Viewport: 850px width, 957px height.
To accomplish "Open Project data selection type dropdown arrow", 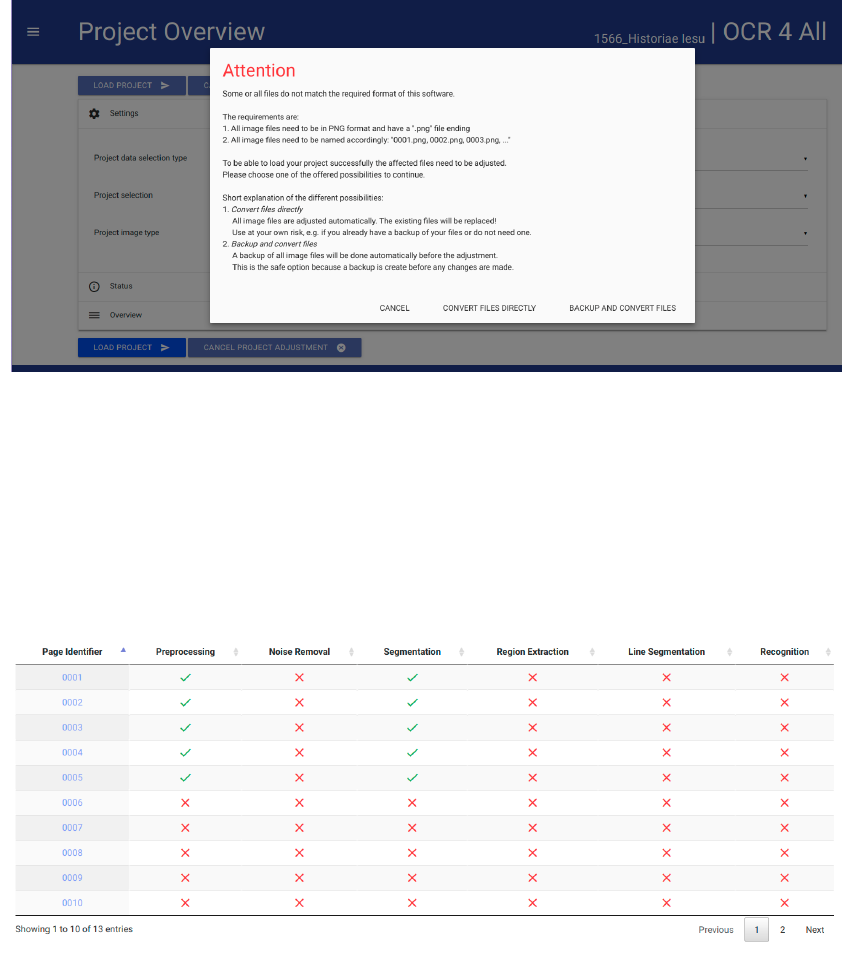I will point(805,159).
